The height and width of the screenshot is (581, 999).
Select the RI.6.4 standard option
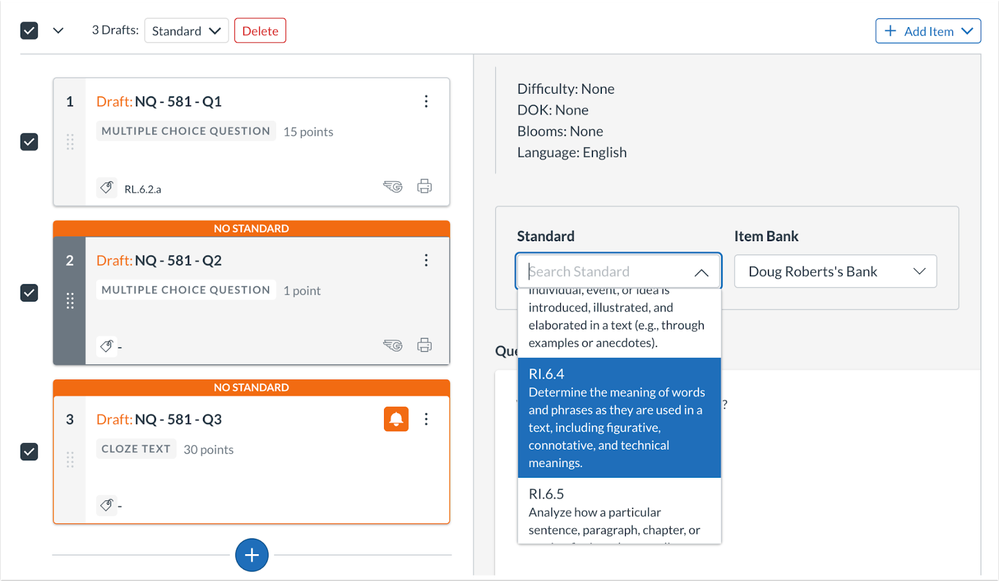click(x=618, y=418)
